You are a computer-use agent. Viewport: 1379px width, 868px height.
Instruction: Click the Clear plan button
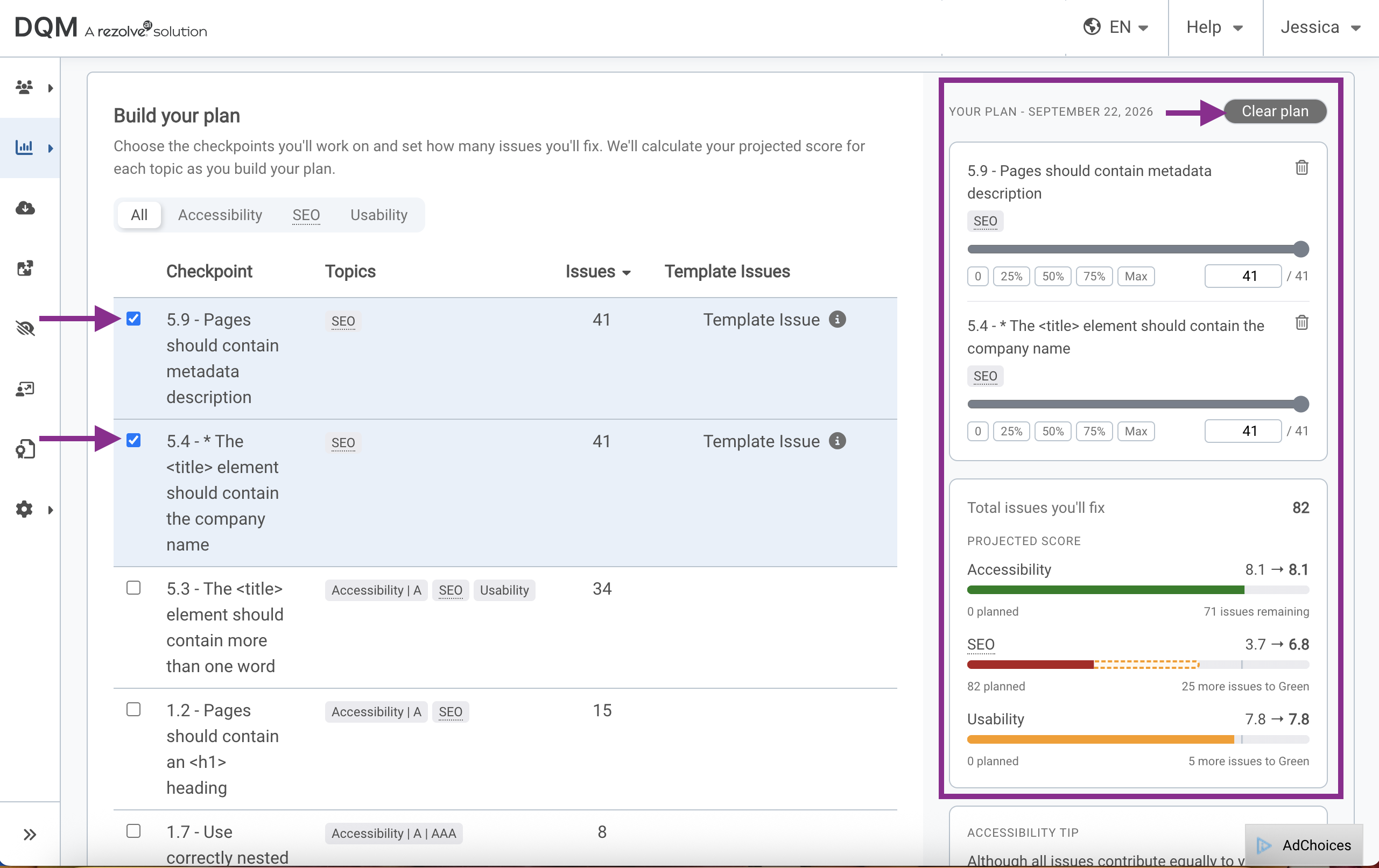1275,111
